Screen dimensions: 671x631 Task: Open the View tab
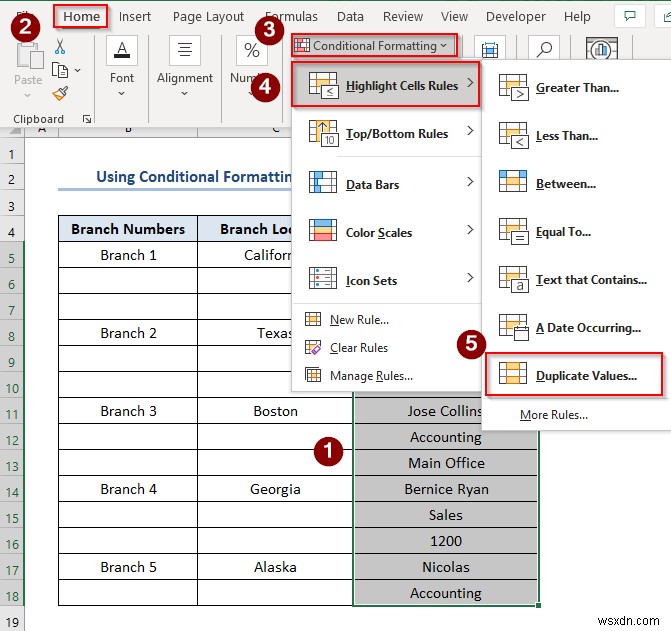[x=454, y=17]
